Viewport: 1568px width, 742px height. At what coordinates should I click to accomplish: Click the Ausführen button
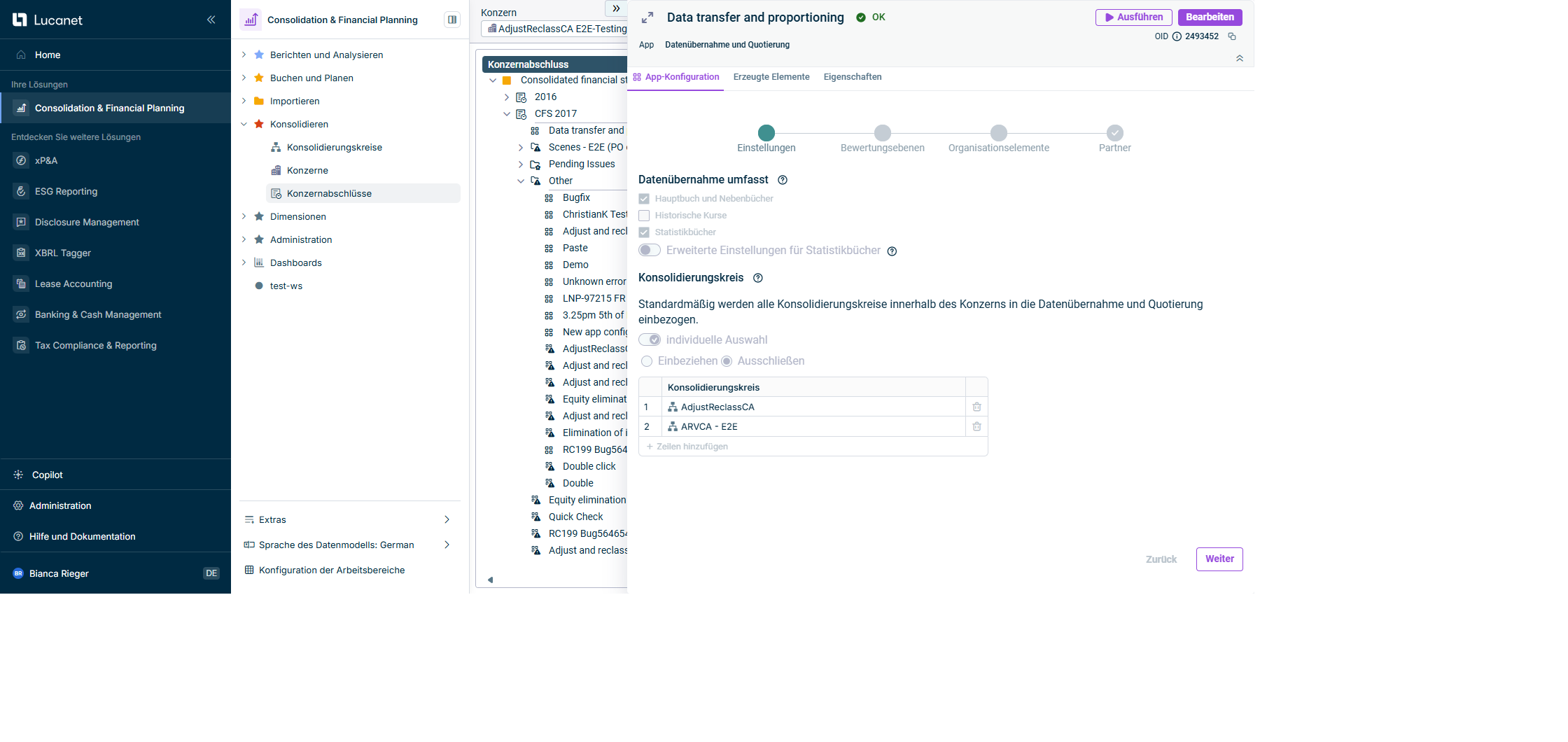[1133, 17]
